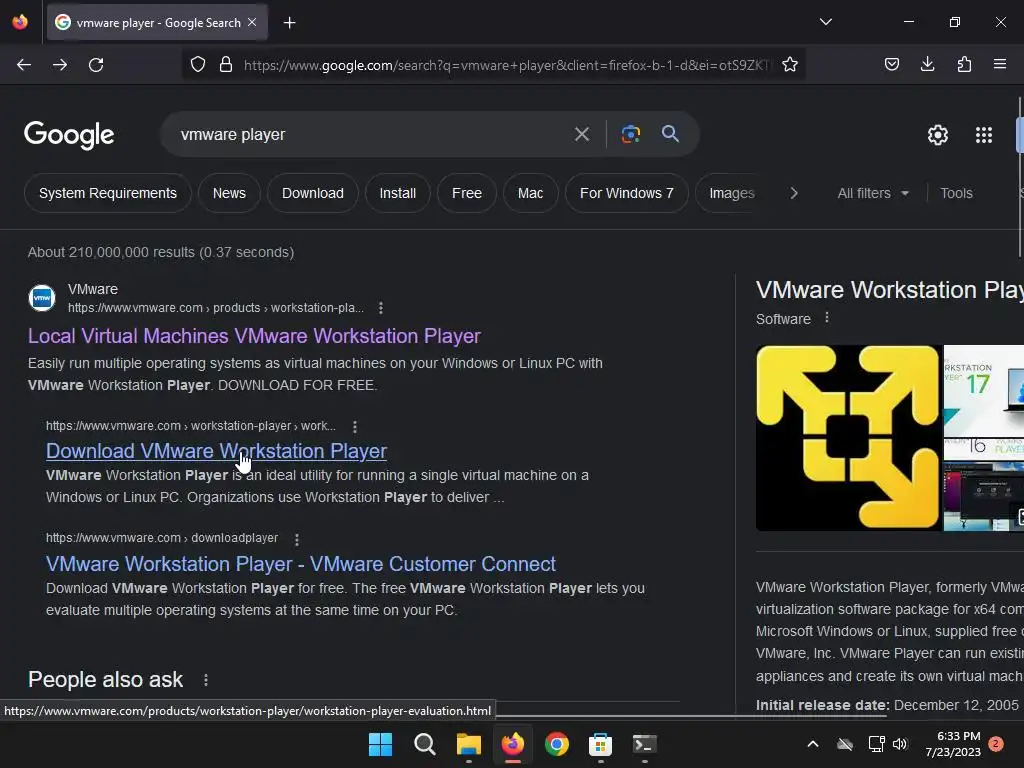Screen dimensions: 1024x768
Task: Launch Google Chrome from the taskbar
Action: tap(556, 744)
